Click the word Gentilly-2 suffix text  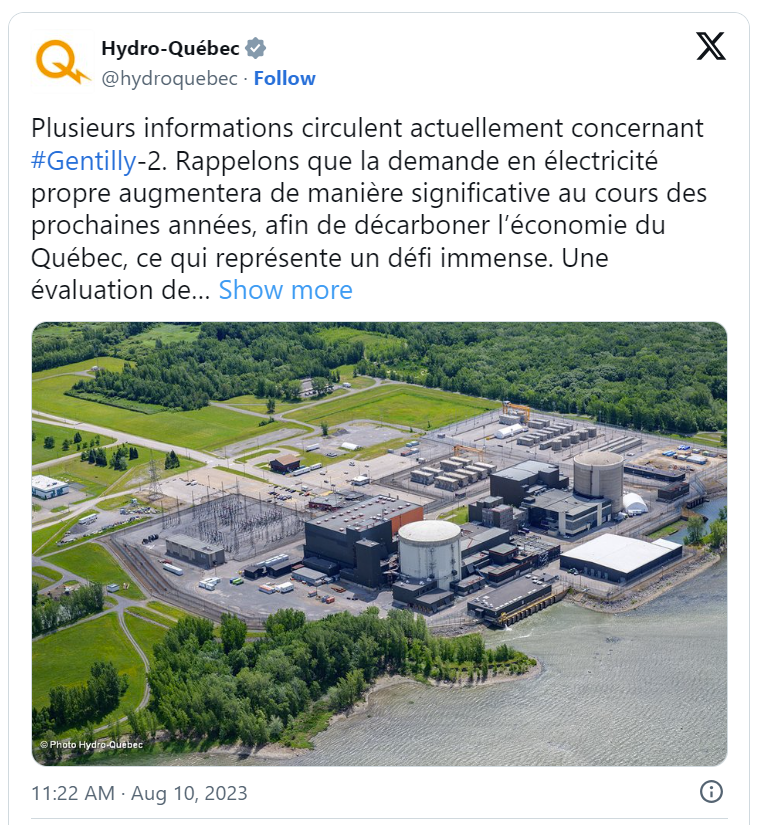point(152,161)
